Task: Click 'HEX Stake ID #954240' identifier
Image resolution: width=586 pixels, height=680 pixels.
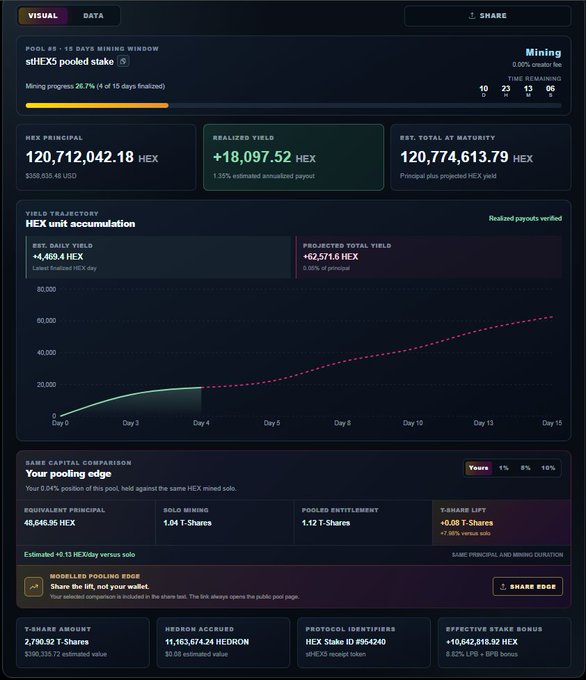Action: click(x=345, y=642)
